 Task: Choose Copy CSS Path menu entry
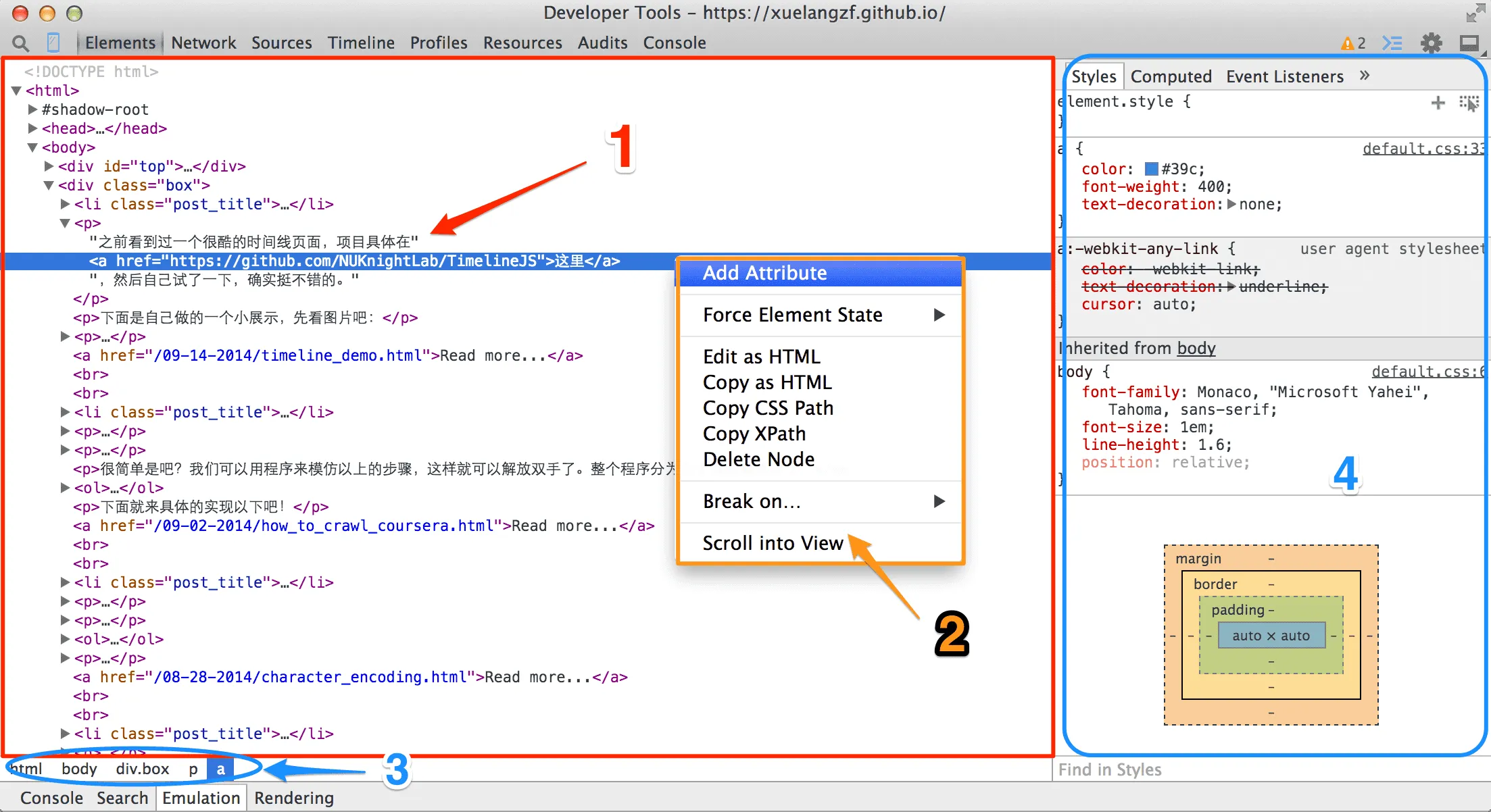pos(768,408)
